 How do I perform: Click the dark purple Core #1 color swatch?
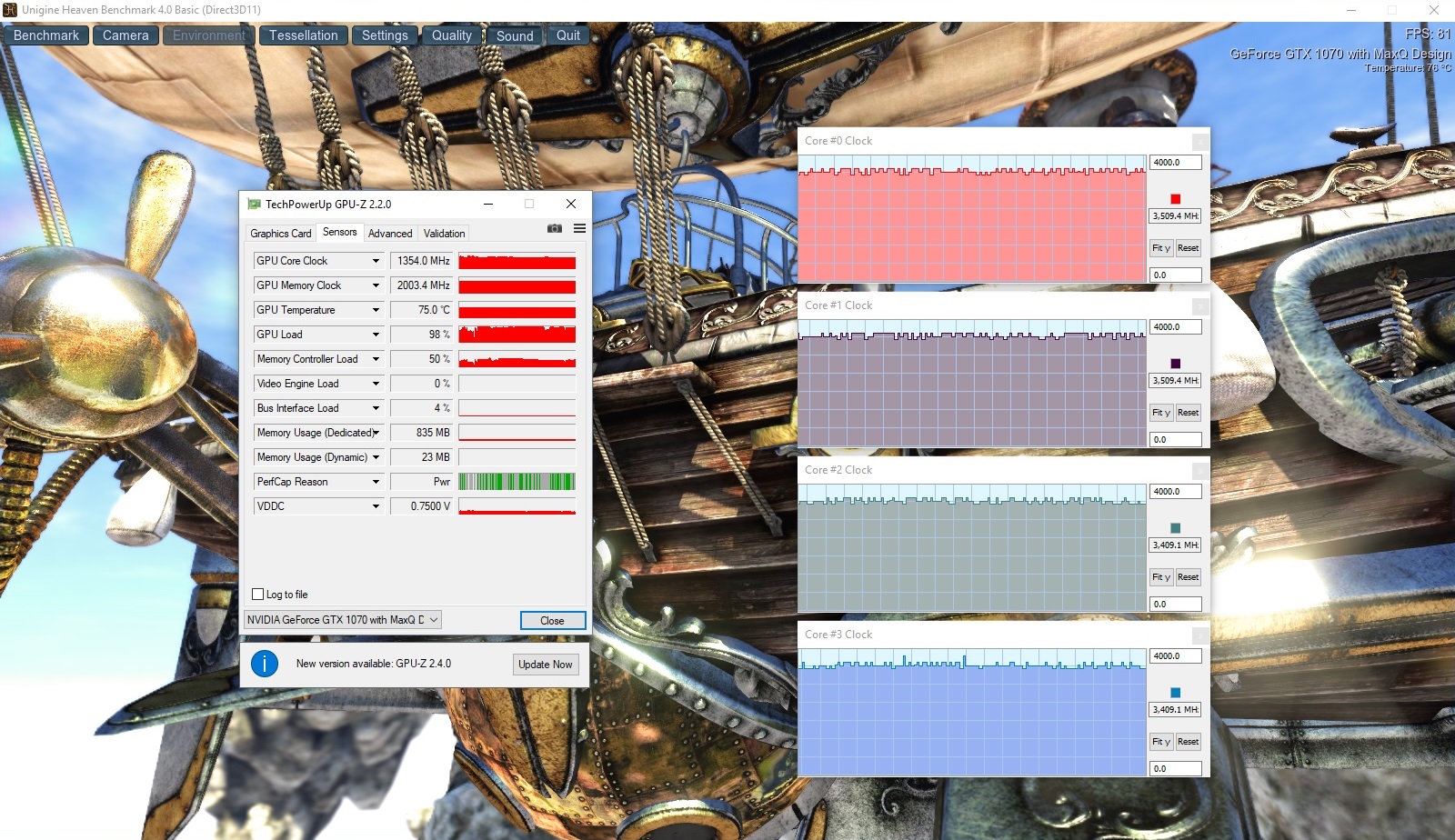pyautogui.click(x=1176, y=364)
